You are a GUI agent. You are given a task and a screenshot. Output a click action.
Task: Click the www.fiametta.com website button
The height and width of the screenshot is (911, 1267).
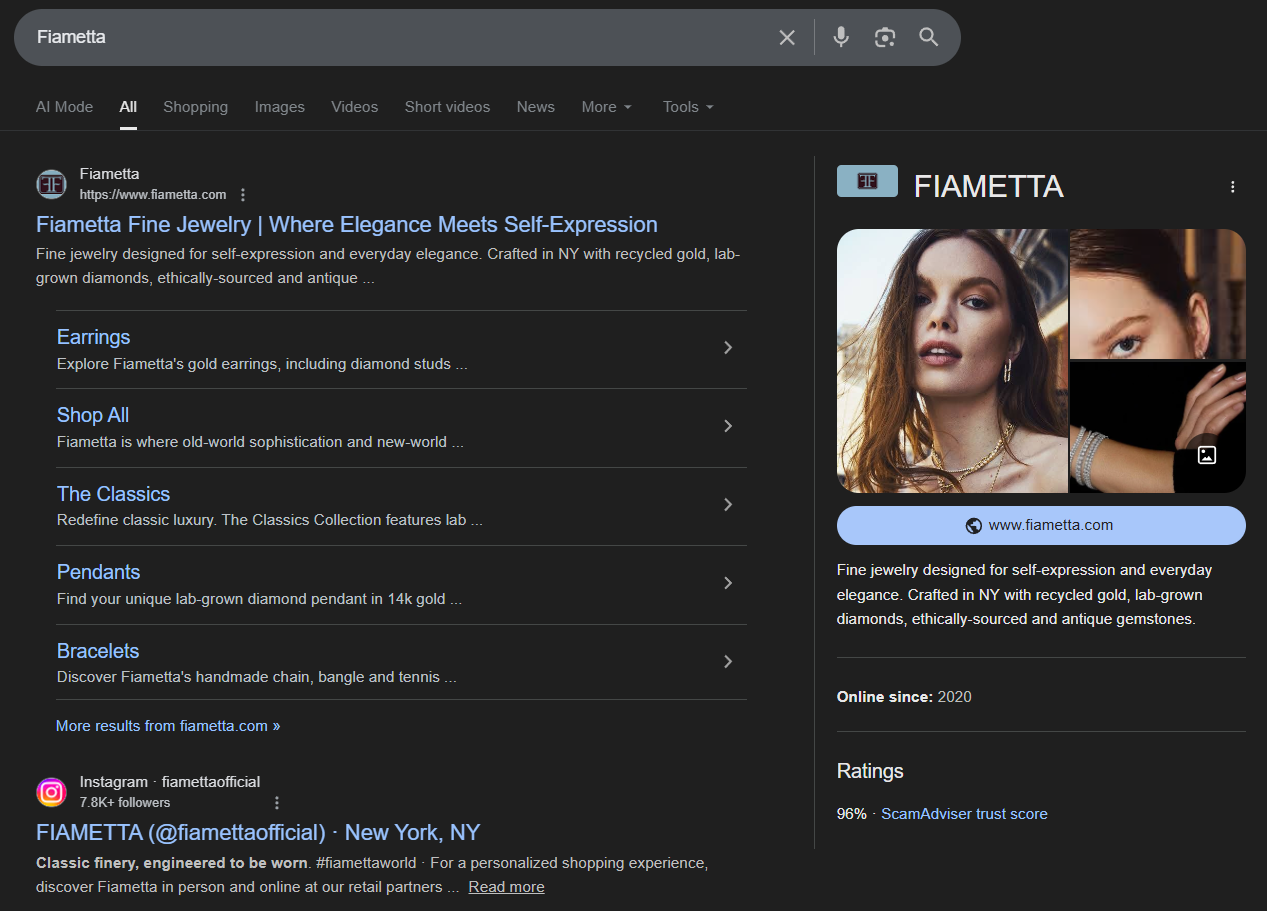(x=1041, y=525)
